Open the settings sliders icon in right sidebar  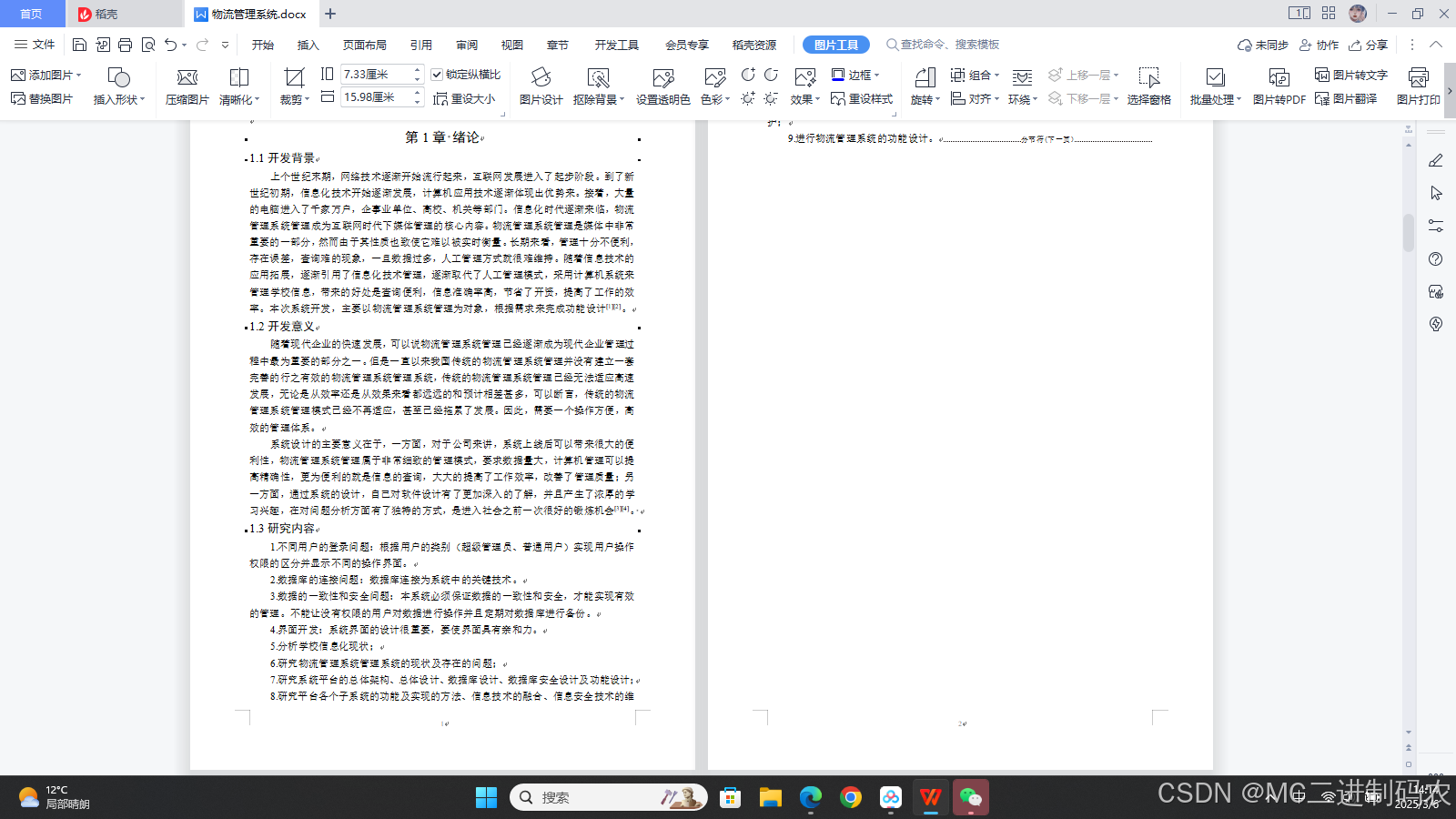point(1436,226)
